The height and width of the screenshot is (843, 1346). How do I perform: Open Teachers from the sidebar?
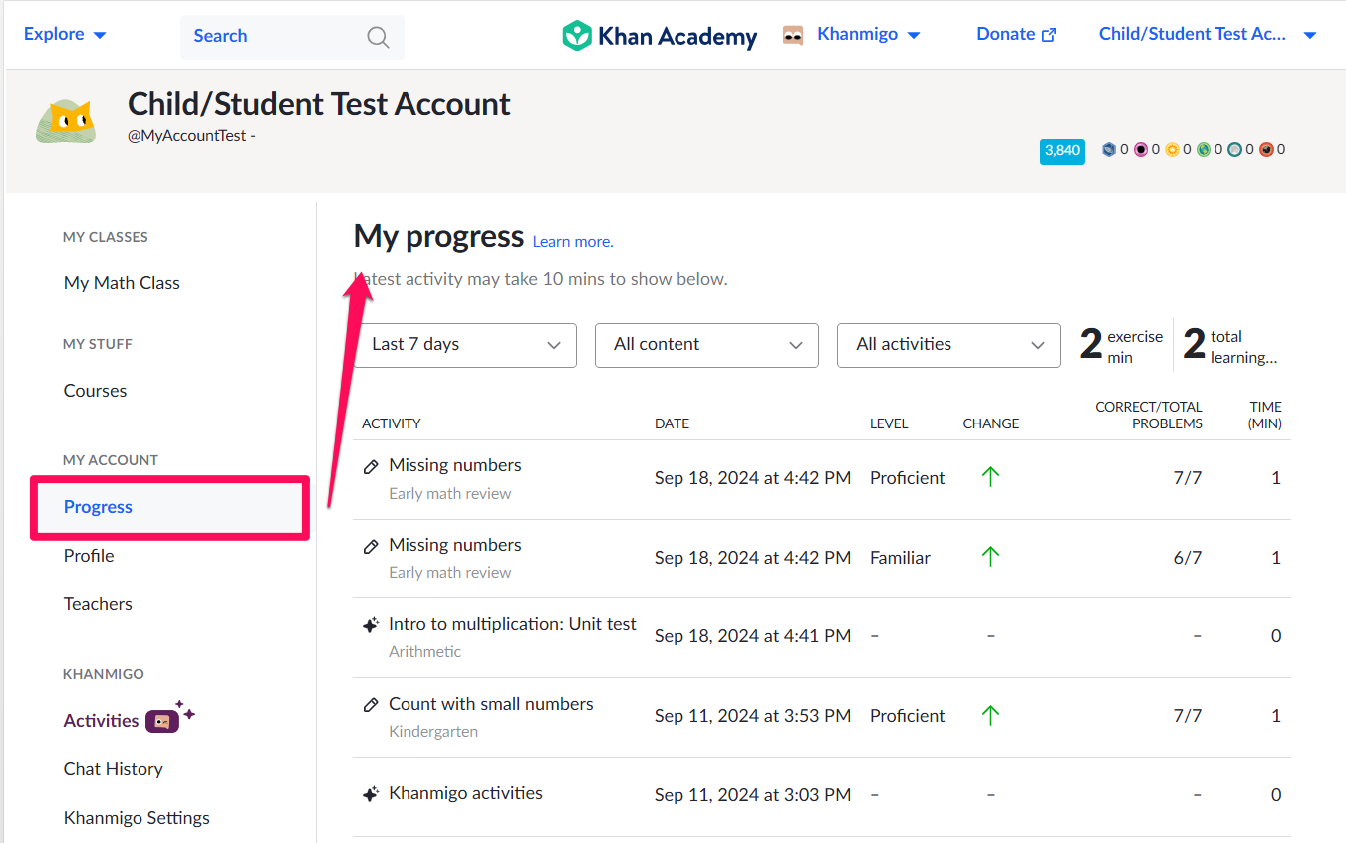point(98,604)
